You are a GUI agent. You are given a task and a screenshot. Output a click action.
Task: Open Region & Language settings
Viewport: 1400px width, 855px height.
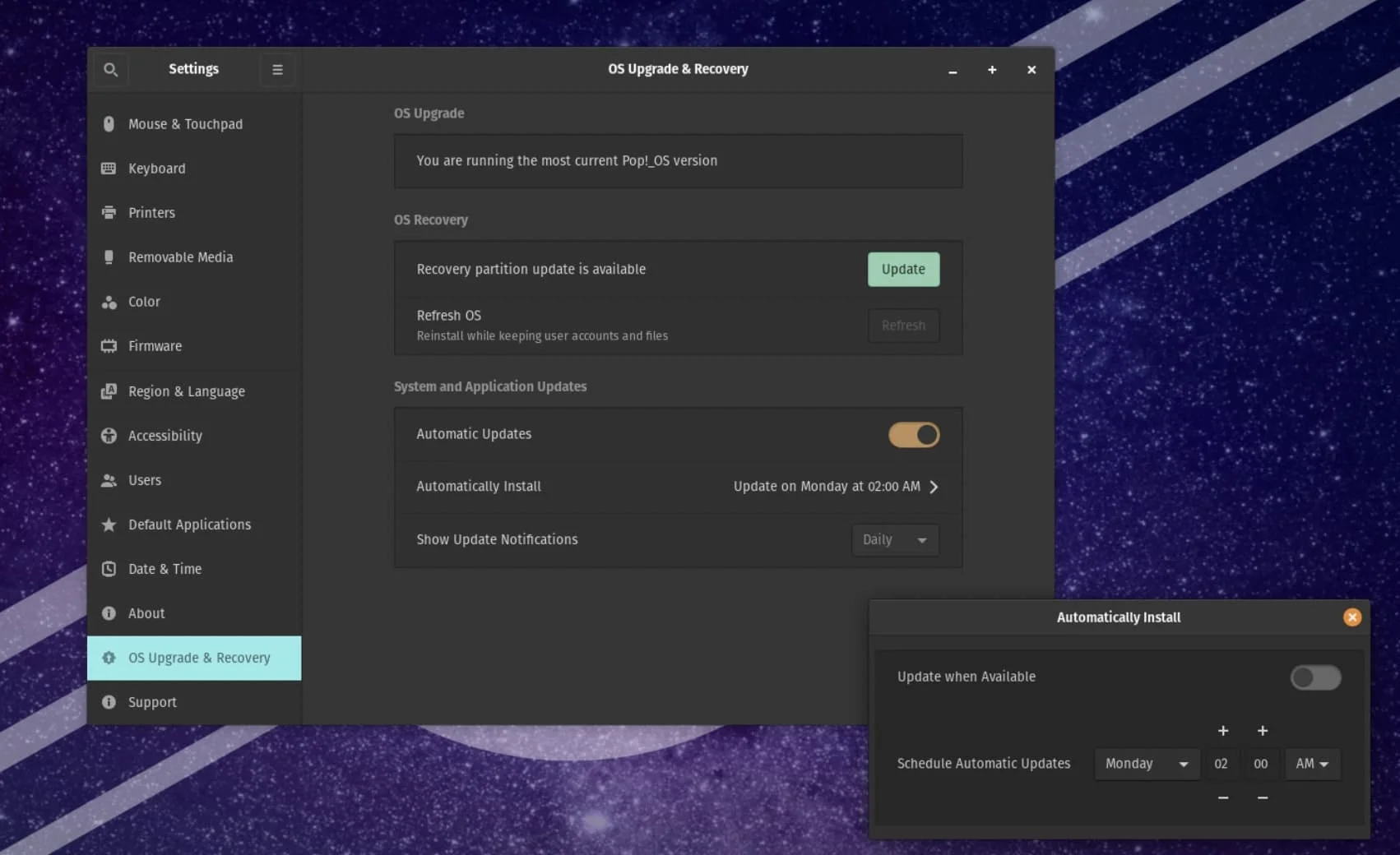point(194,391)
